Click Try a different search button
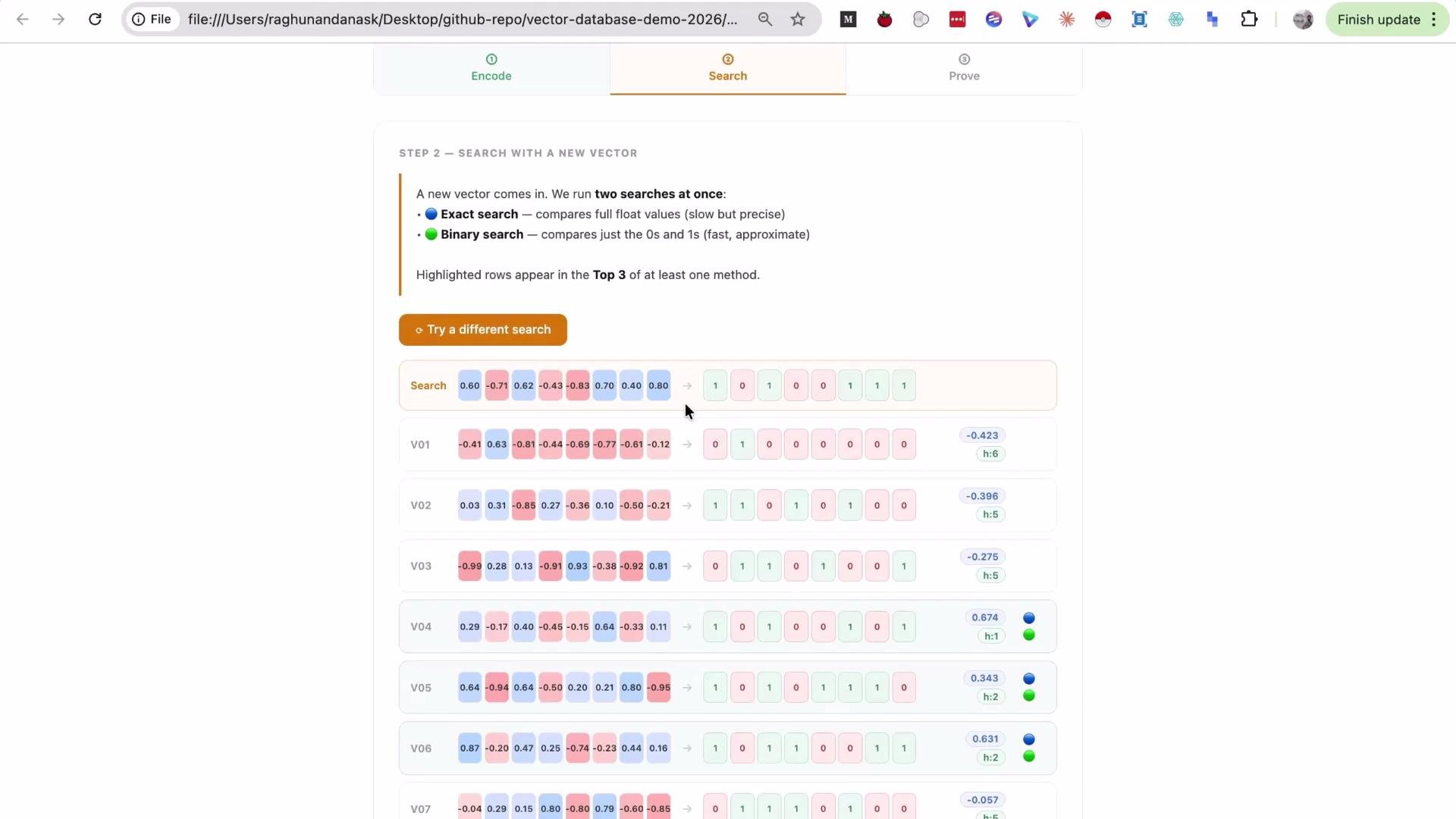Screen dimensions: 1456x819 483,330
